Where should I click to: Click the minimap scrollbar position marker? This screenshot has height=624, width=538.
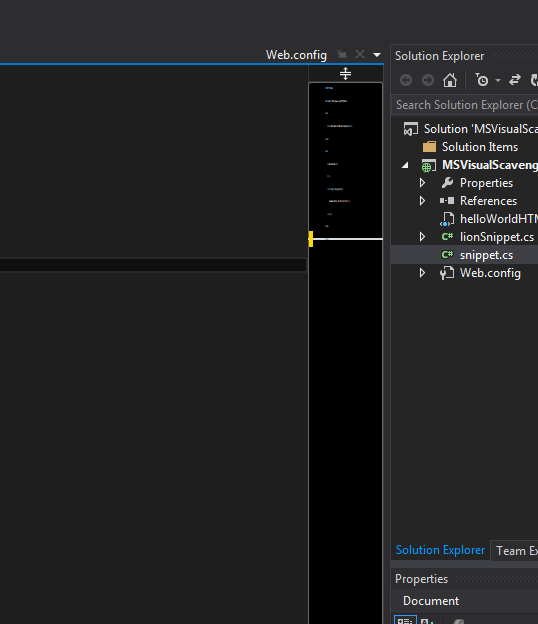(x=311, y=239)
